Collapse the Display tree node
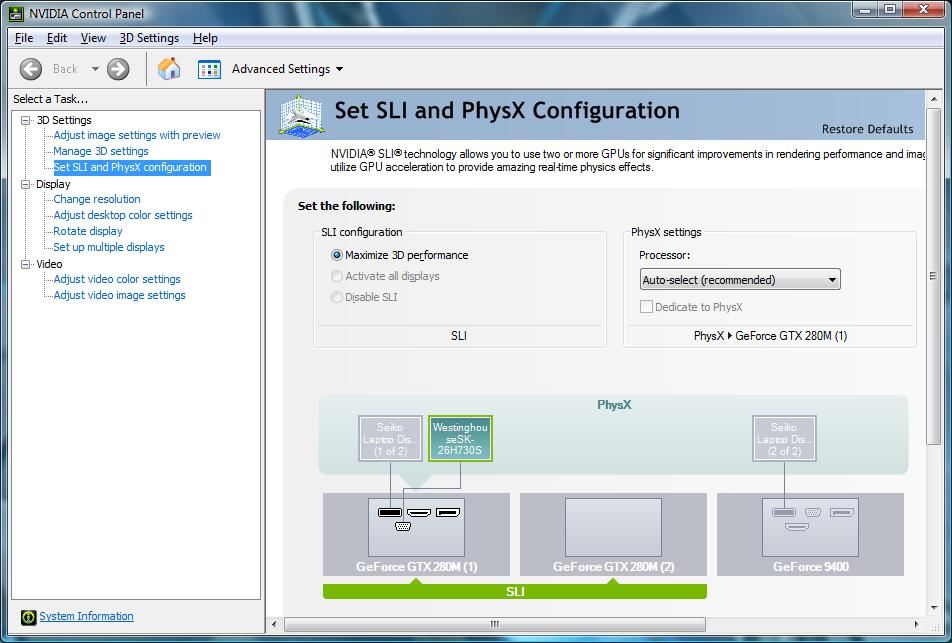Viewport: 952px width, 643px height. 26,184
